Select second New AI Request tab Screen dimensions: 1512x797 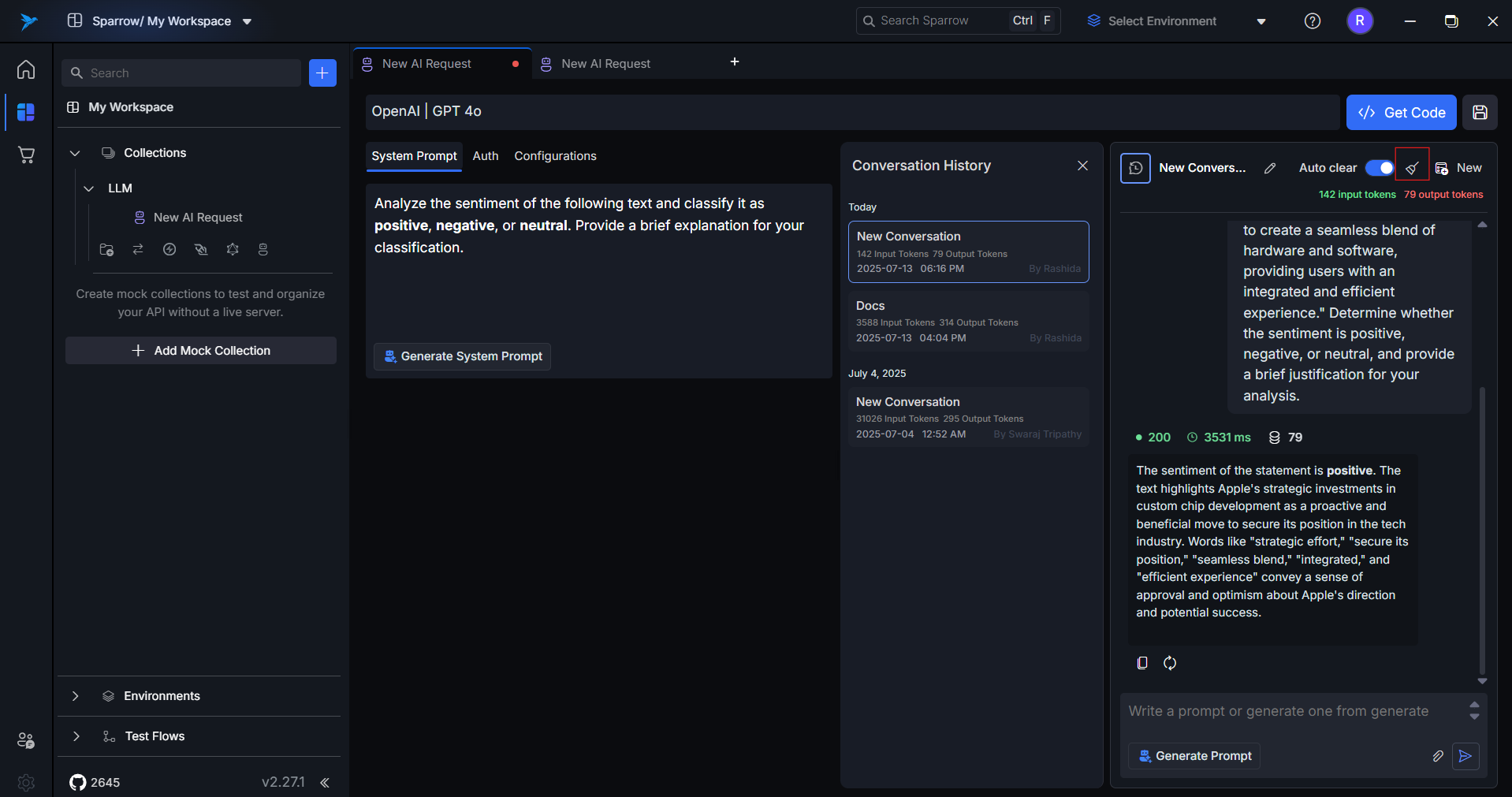[621, 64]
